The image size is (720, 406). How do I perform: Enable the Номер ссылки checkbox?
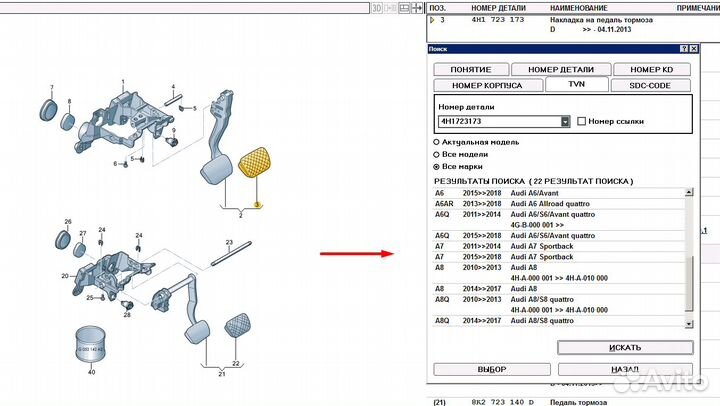pos(581,121)
